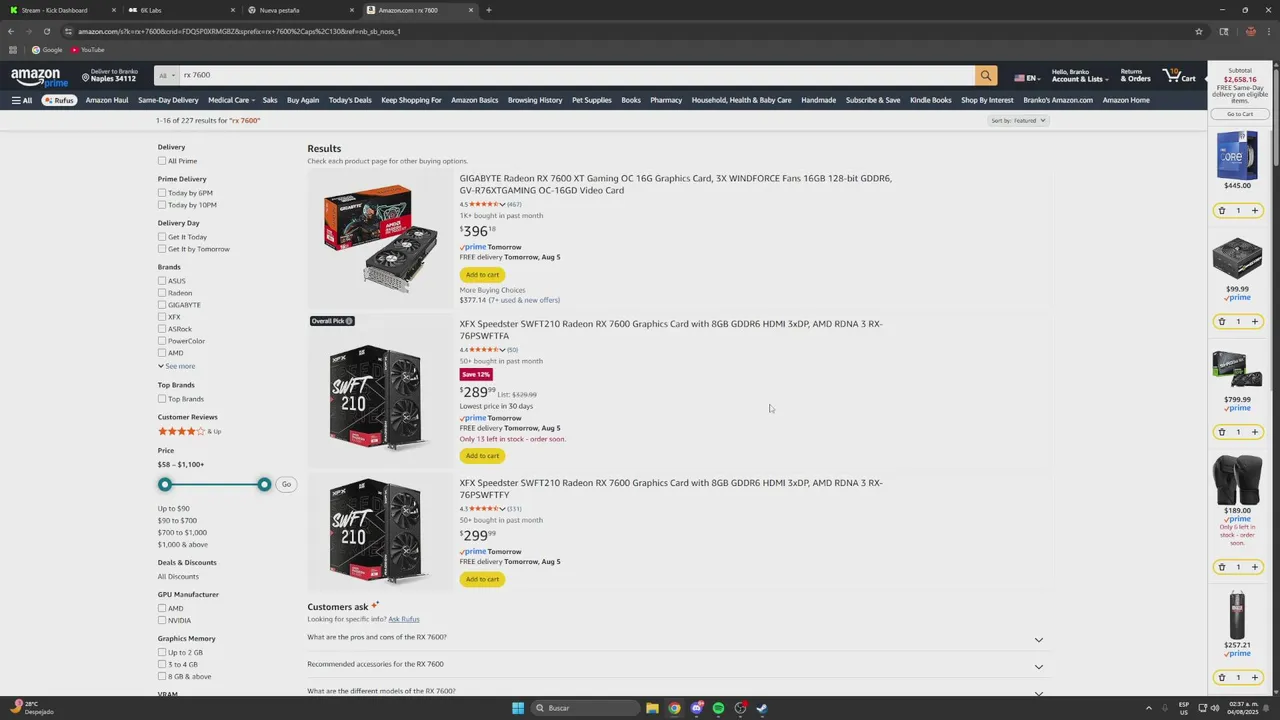Remove the $189.00 boxing gloves from sidebar
The height and width of the screenshot is (720, 1280).
click(x=1221, y=567)
